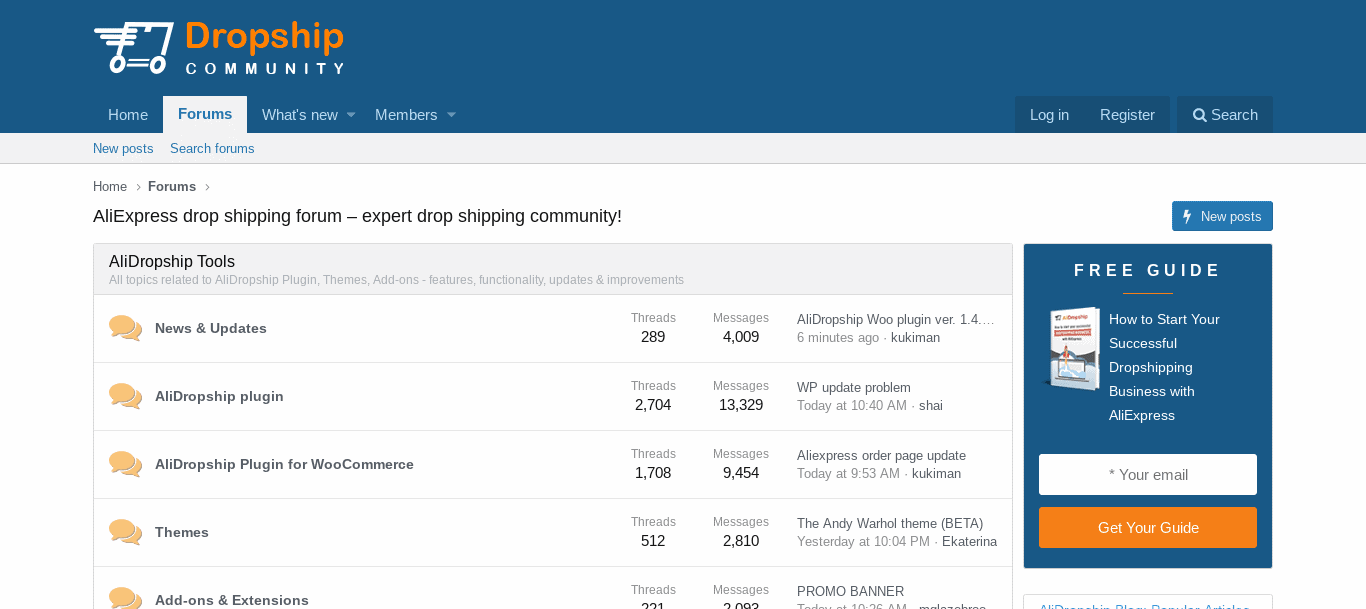Open the Search button in the header
1366x609 pixels.
coord(1225,115)
